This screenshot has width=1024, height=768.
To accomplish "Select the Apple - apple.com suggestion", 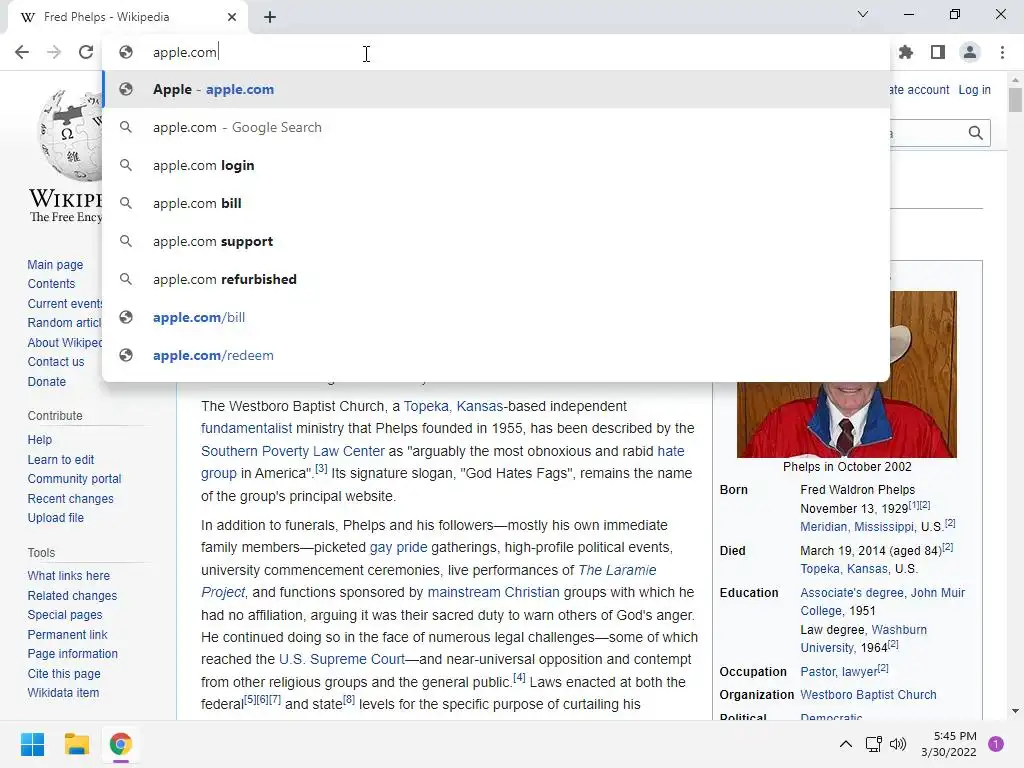I will click(496, 89).
